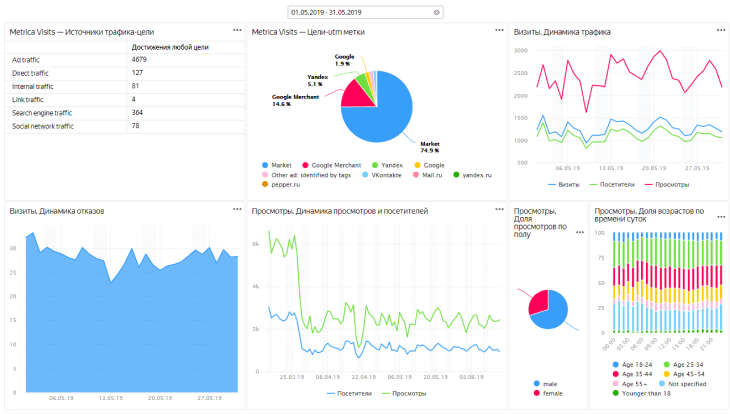Clear the date range using the field's icon

[x=437, y=12]
